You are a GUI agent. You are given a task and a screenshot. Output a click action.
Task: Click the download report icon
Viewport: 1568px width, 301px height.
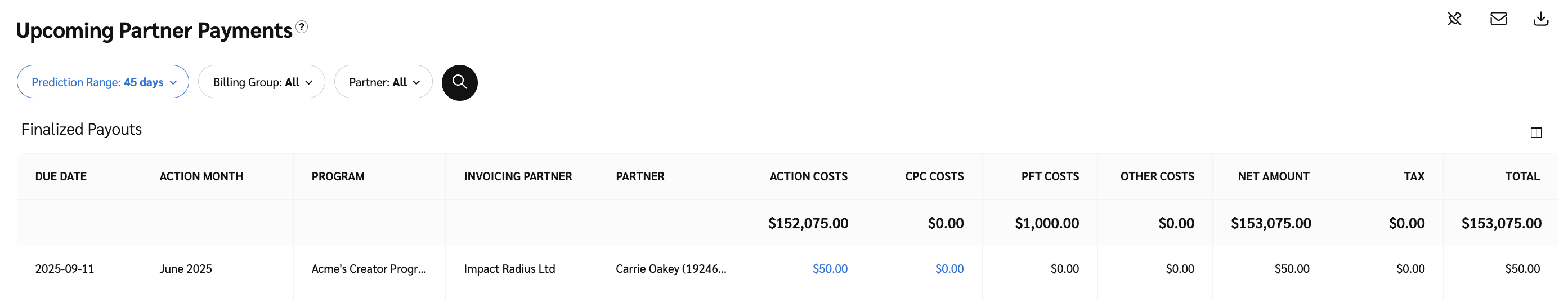pyautogui.click(x=1540, y=19)
